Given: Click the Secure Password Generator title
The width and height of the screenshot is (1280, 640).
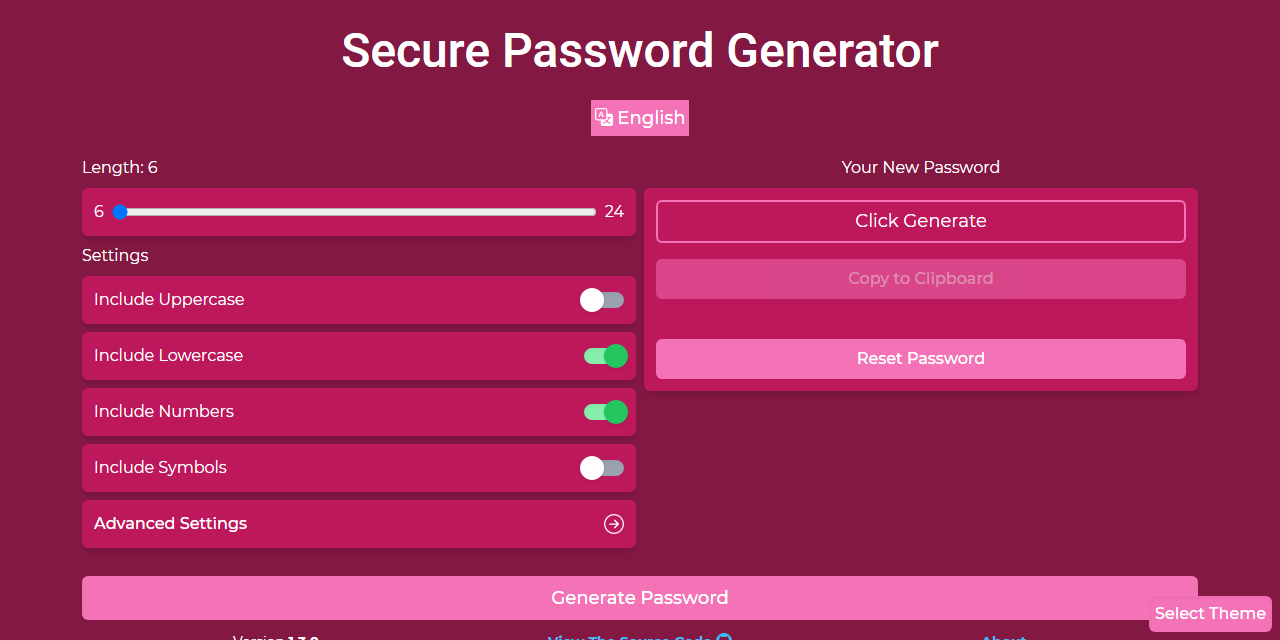Looking at the screenshot, I should 639,50.
